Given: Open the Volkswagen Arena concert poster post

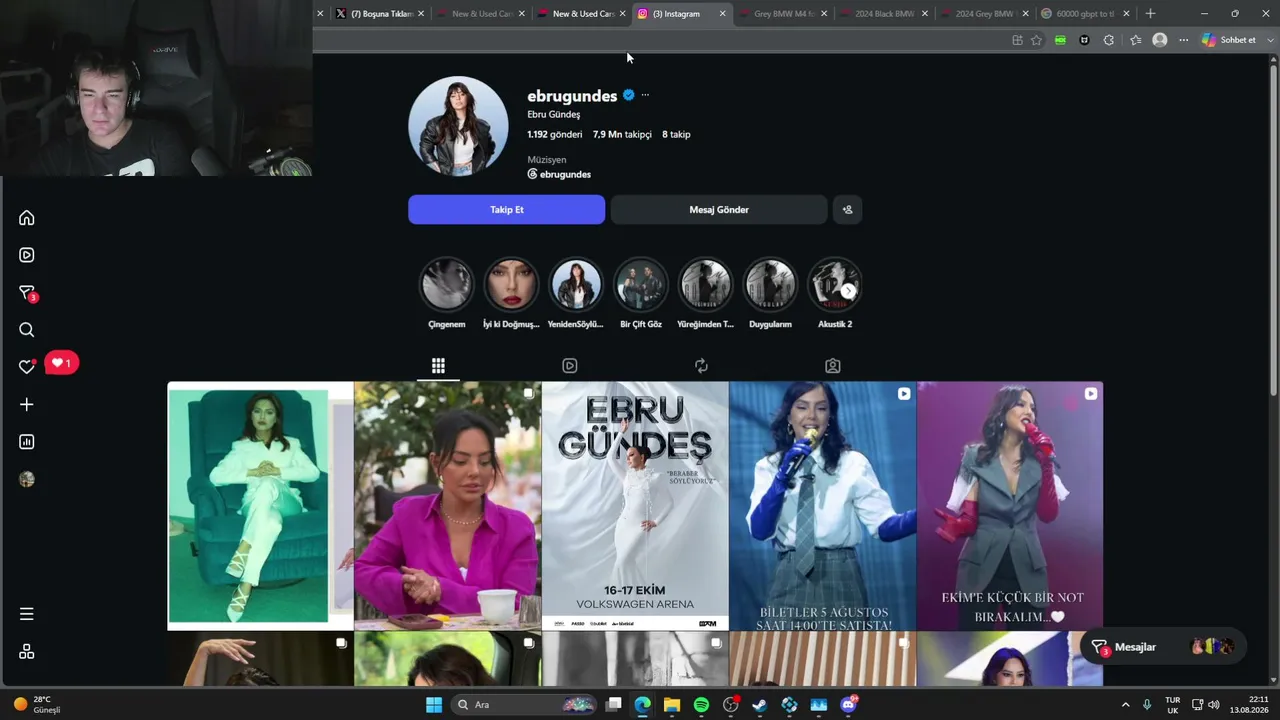Looking at the screenshot, I should pyautogui.click(x=635, y=506).
